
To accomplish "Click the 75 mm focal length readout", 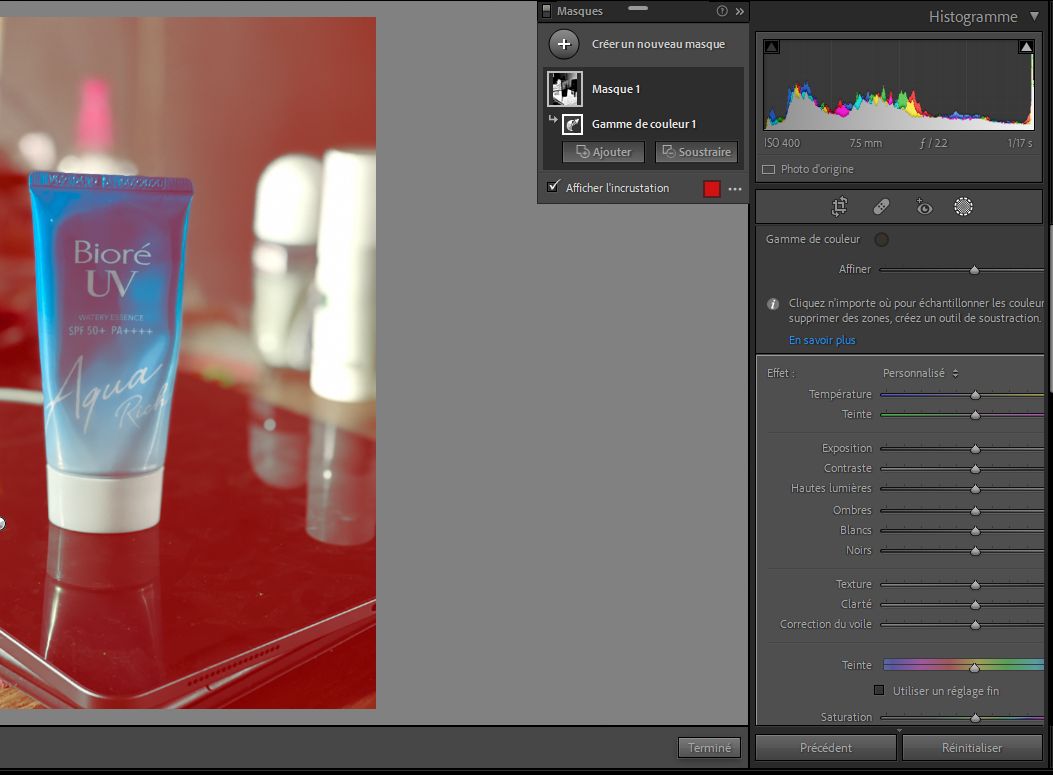I will (x=865, y=143).
